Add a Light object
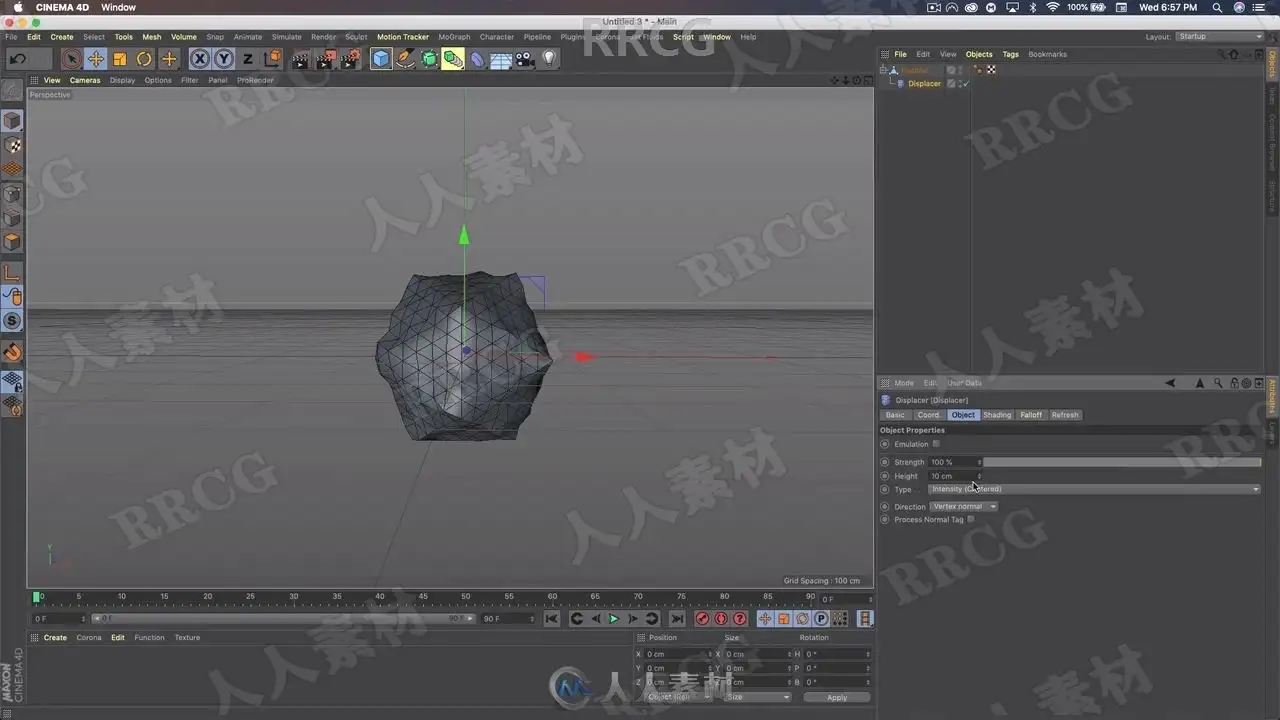Screen dimensions: 1280x720 click(548, 59)
